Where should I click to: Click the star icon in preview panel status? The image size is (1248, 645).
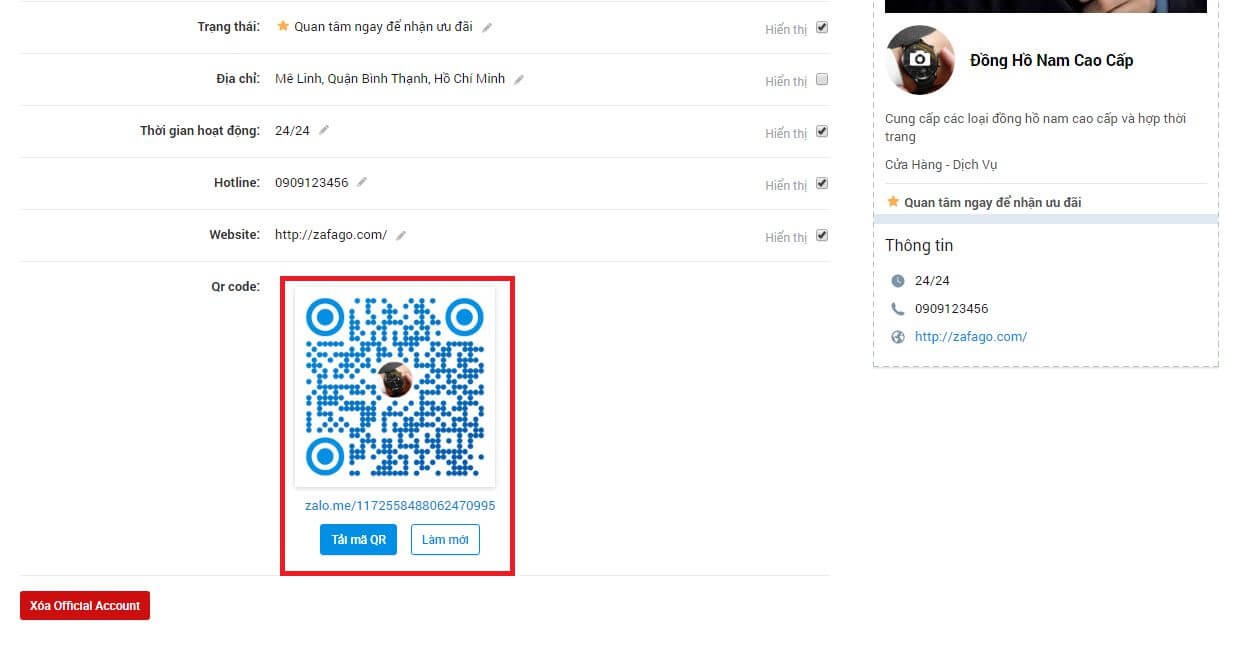pos(893,202)
